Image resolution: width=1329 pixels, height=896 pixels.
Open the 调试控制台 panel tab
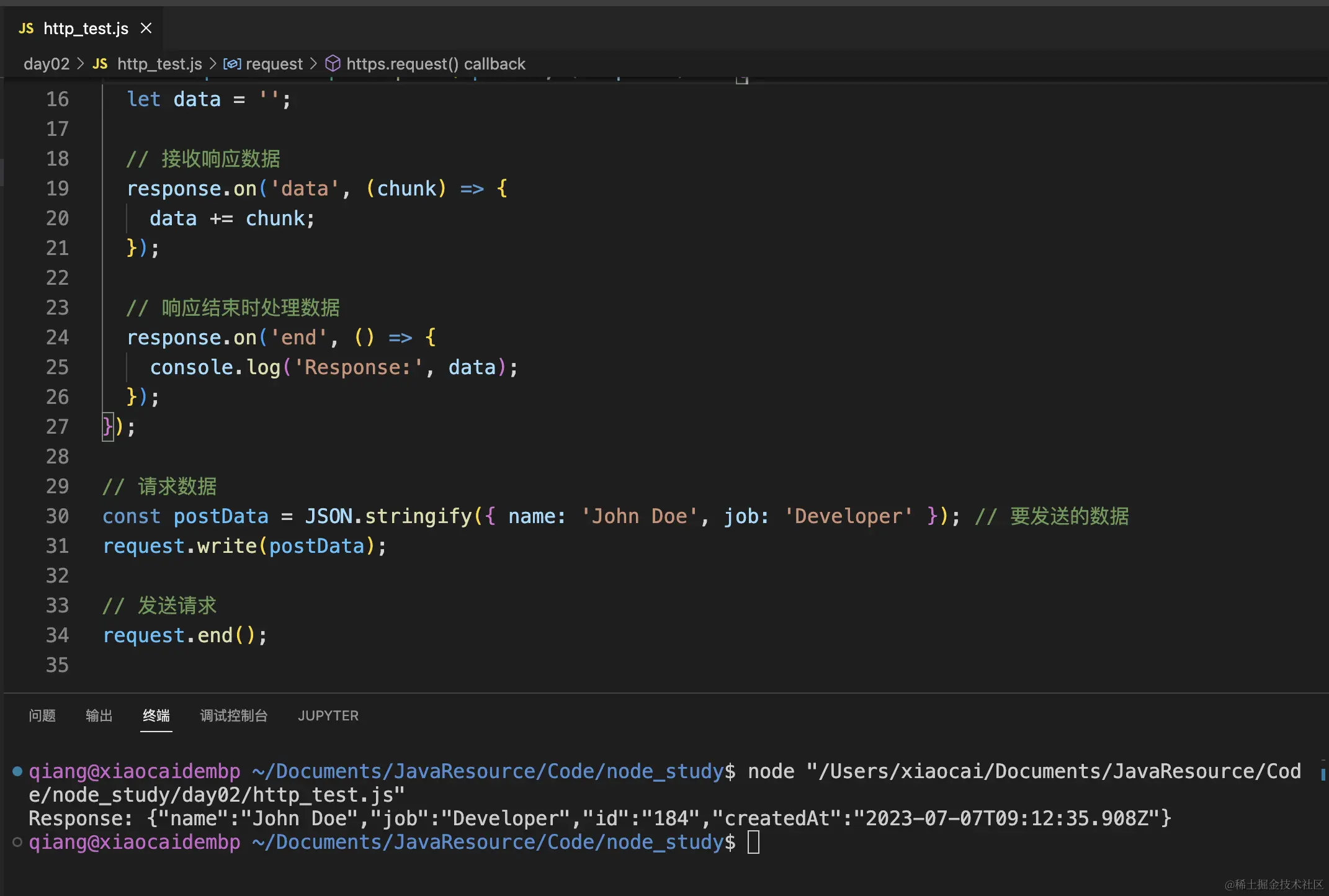[x=233, y=715]
